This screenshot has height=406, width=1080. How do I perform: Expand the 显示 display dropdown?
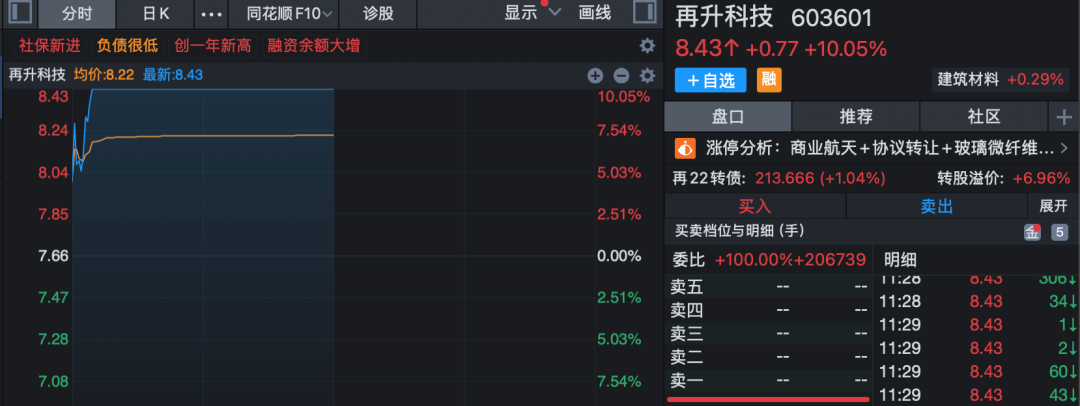tap(532, 13)
